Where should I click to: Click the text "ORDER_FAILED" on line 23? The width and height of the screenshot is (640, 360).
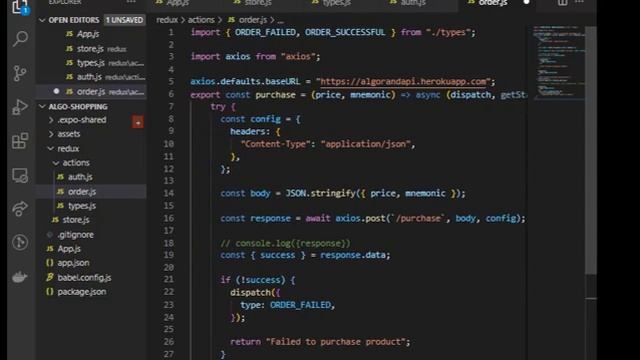300,305
